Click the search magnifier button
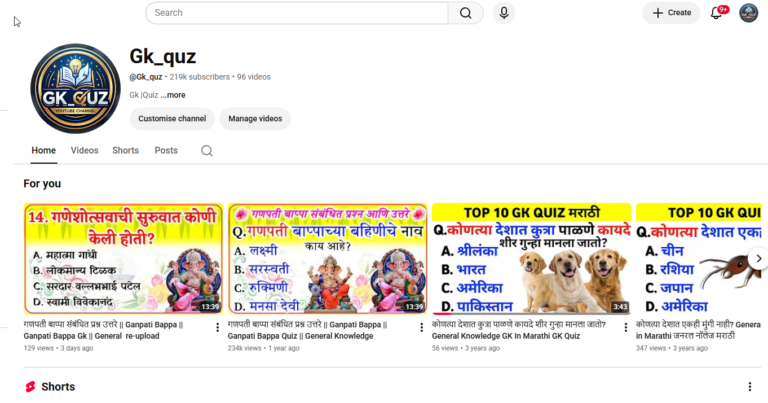Screen dimensions: 768x403 [465, 13]
